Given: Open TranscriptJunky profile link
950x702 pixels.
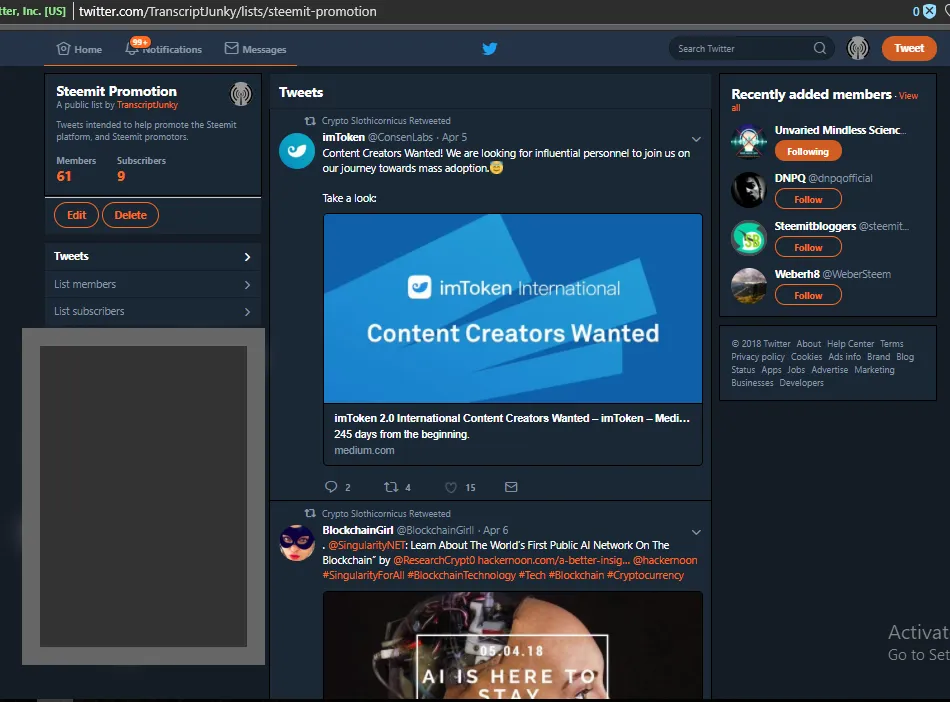Looking at the screenshot, I should click(147, 105).
